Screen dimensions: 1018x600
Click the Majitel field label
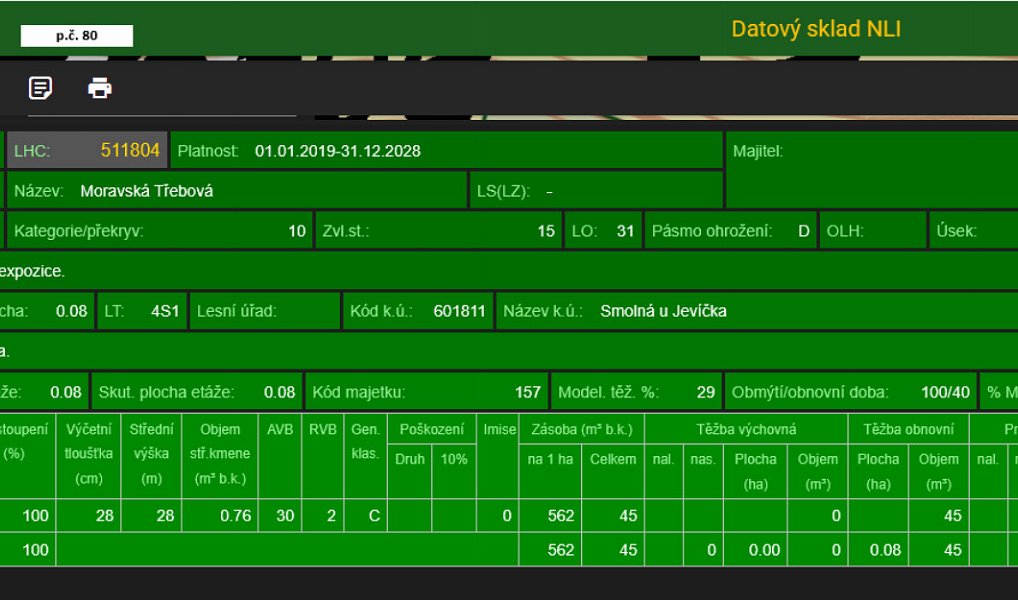[758, 151]
